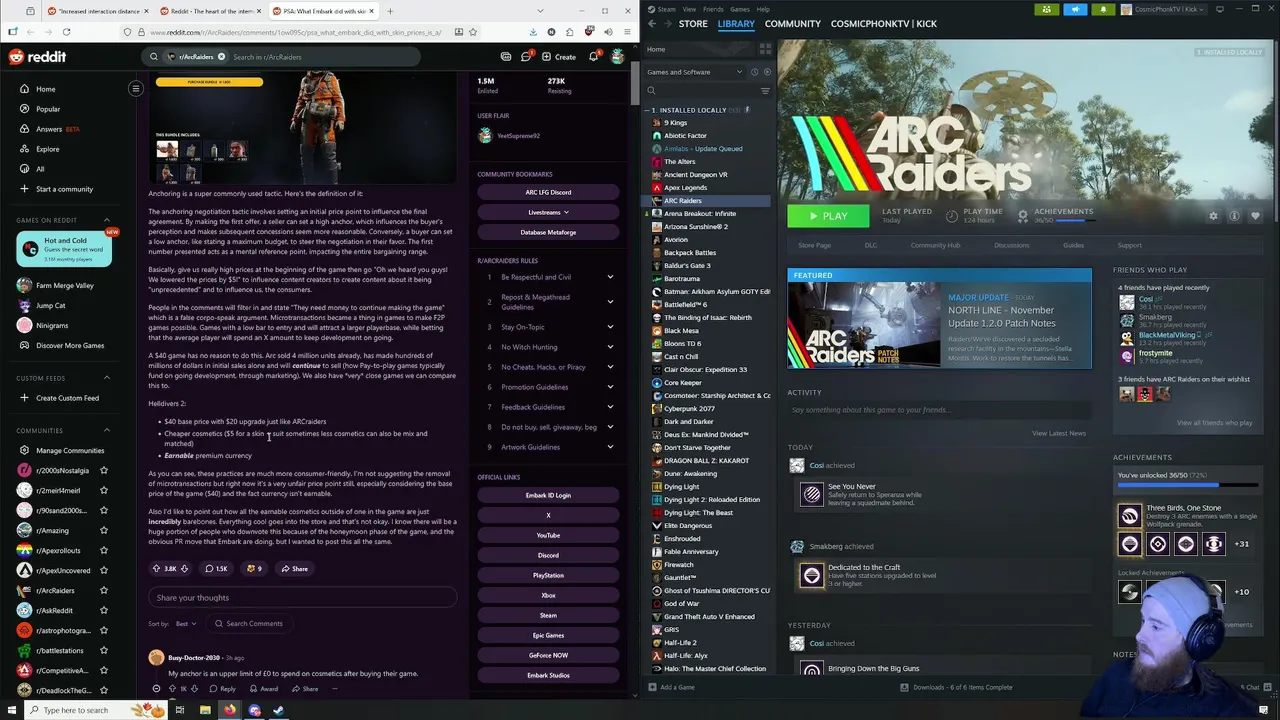
Task: Collapse the Custom Feeds section
Action: pyautogui.click(x=107, y=378)
